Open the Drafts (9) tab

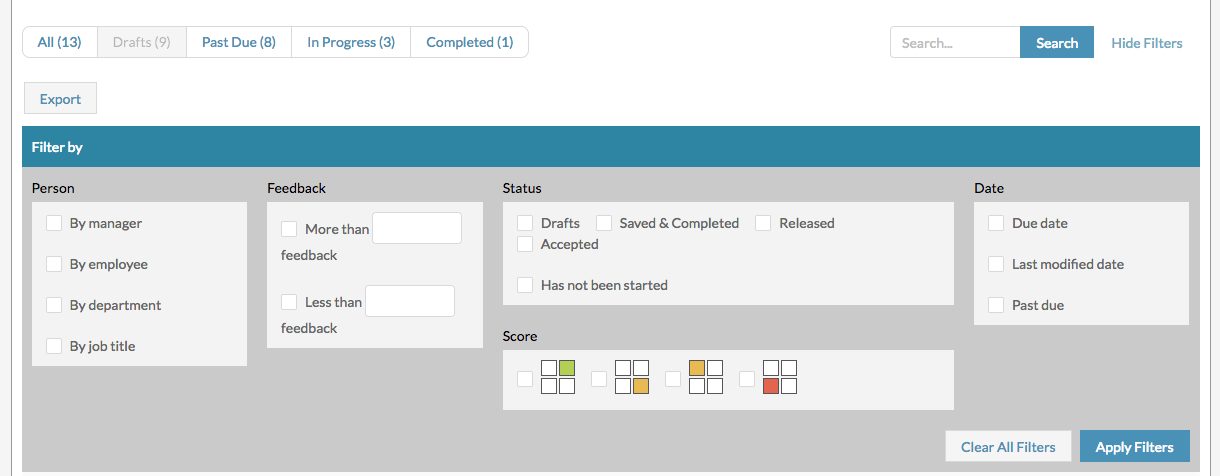(x=142, y=42)
